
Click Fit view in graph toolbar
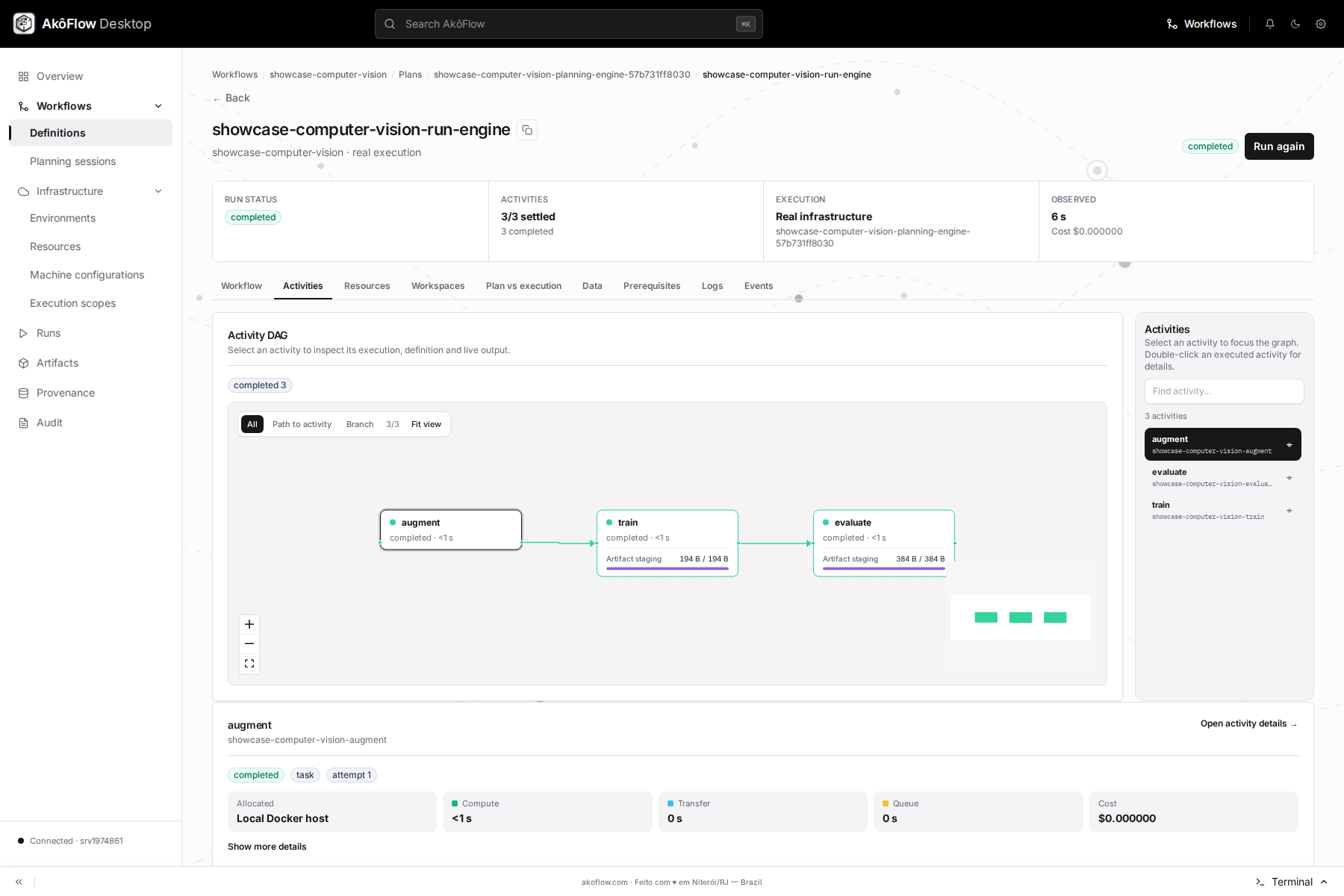click(x=426, y=424)
